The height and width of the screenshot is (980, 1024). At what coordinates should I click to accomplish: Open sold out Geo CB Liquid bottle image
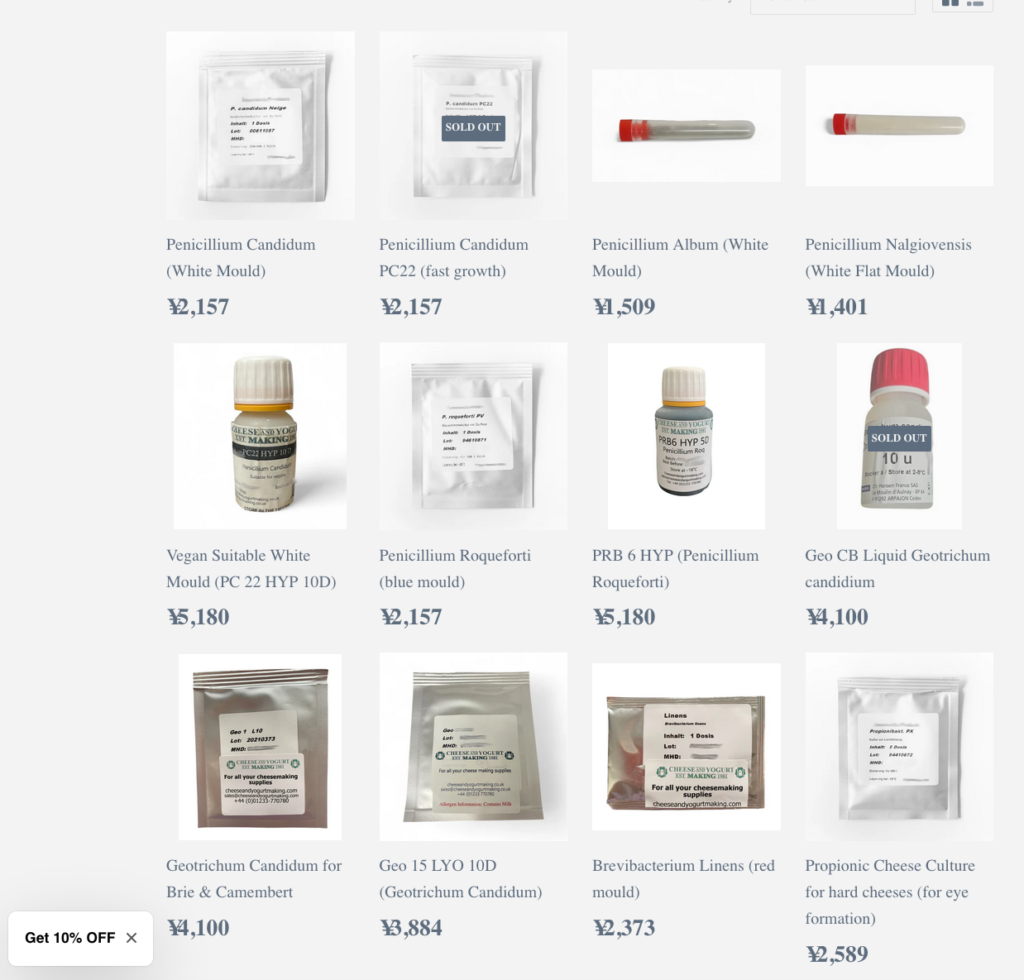point(899,436)
